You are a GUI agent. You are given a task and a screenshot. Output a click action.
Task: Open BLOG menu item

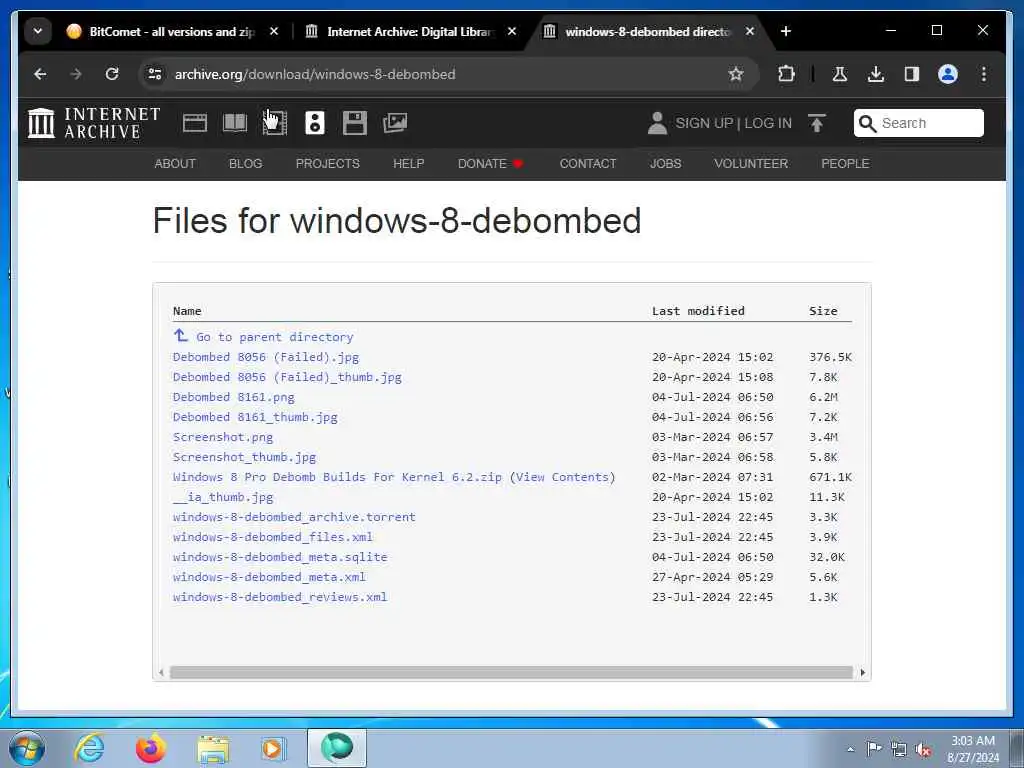(246, 164)
